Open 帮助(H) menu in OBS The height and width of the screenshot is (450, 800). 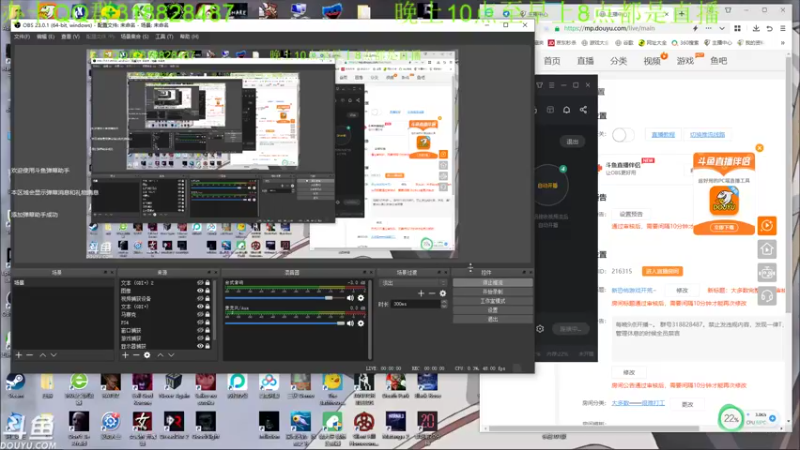(x=189, y=37)
